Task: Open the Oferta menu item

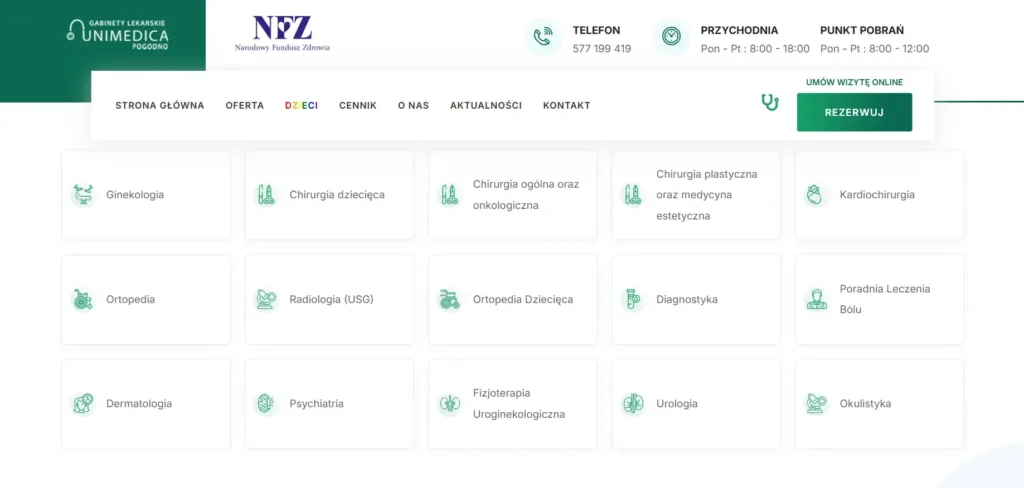Action: click(x=244, y=106)
